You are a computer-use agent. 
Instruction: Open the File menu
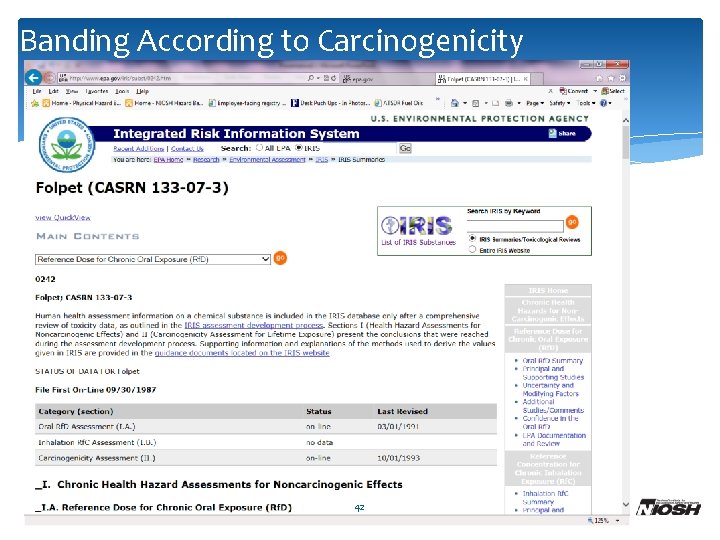pyautogui.click(x=37, y=91)
